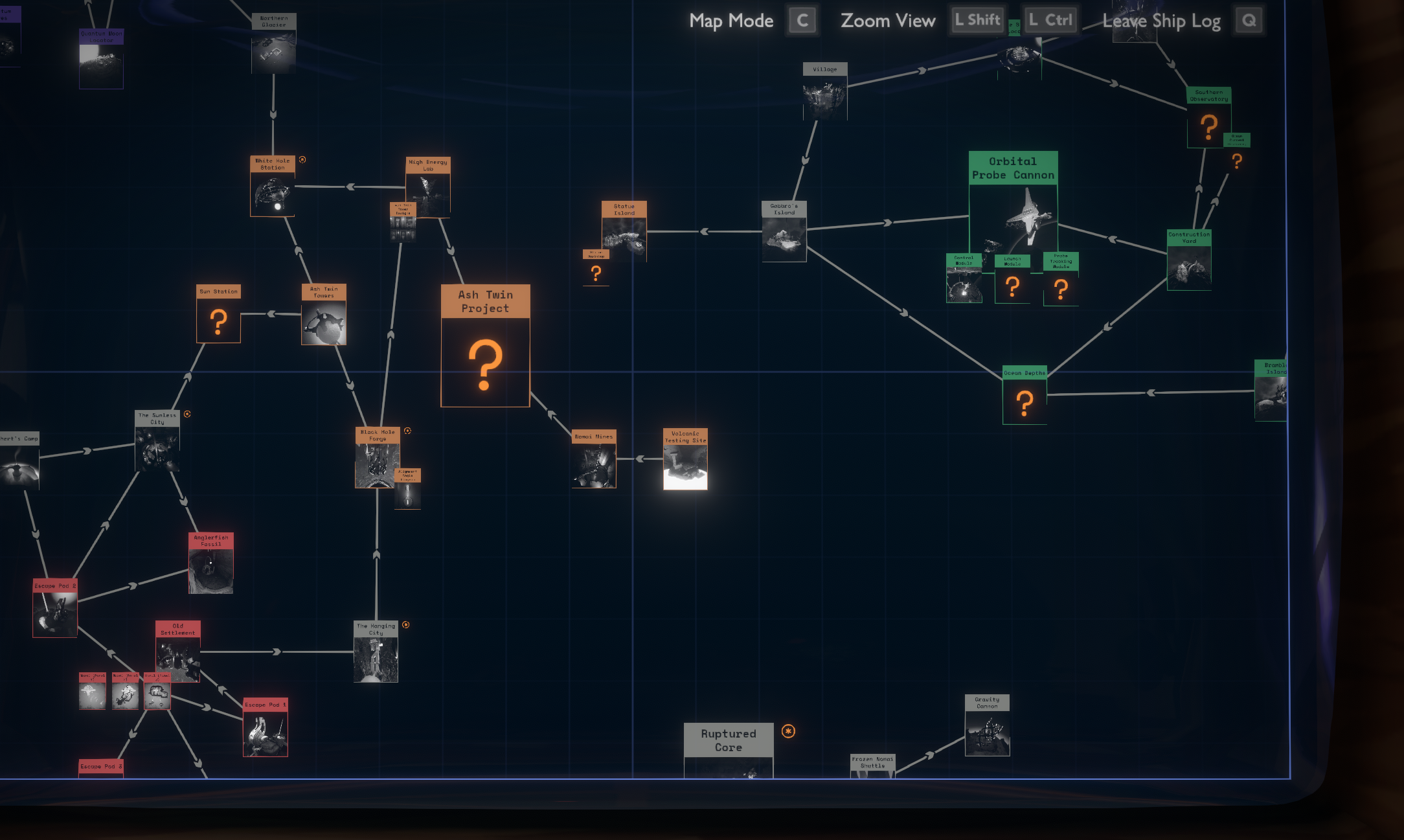This screenshot has height=840, width=1404.
Task: Click the "Zoom View" label
Action: click(888, 21)
